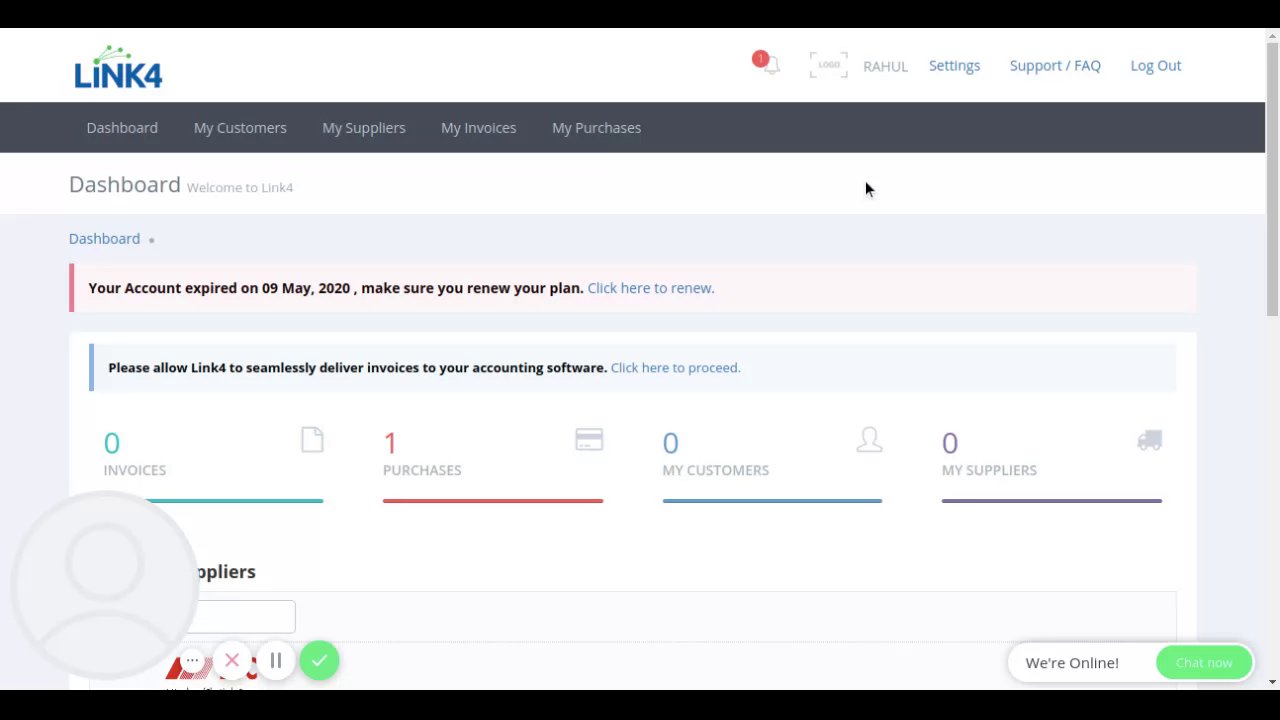This screenshot has height=720, width=1280.
Task: Click the 0 Invoices count
Action: coord(111,443)
